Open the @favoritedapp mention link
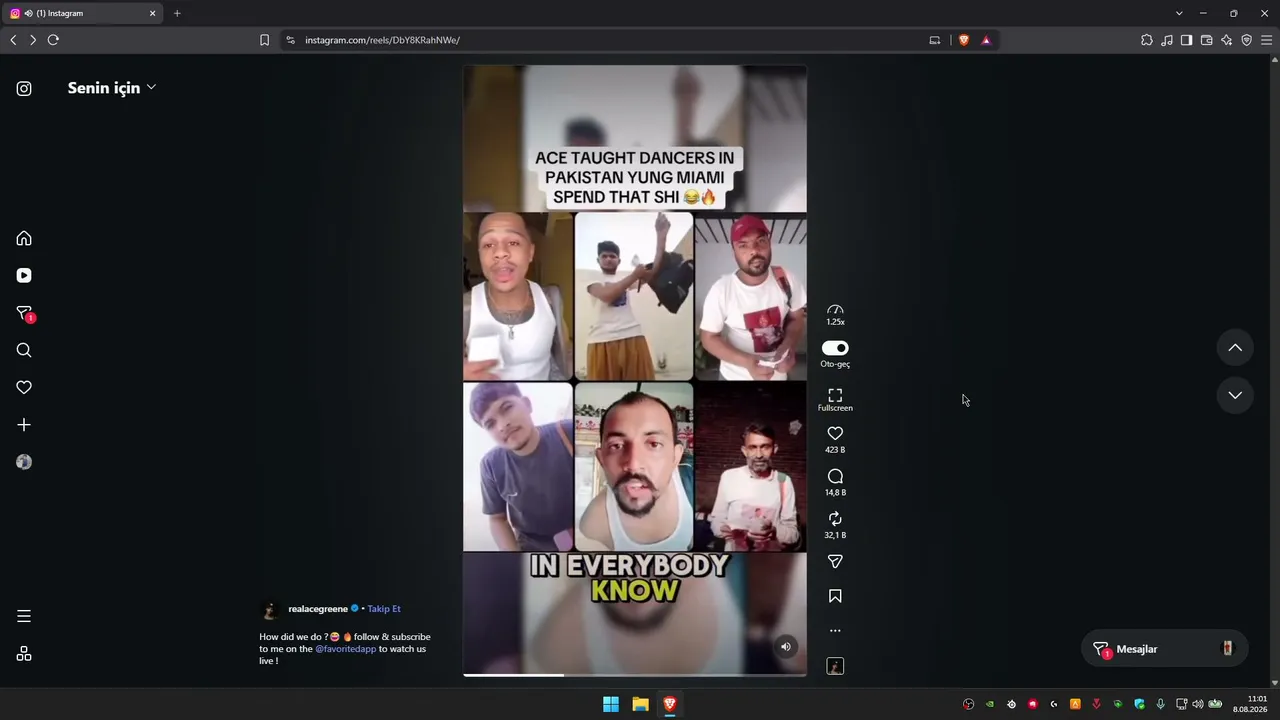Screen dimensions: 1280x720 point(346,649)
